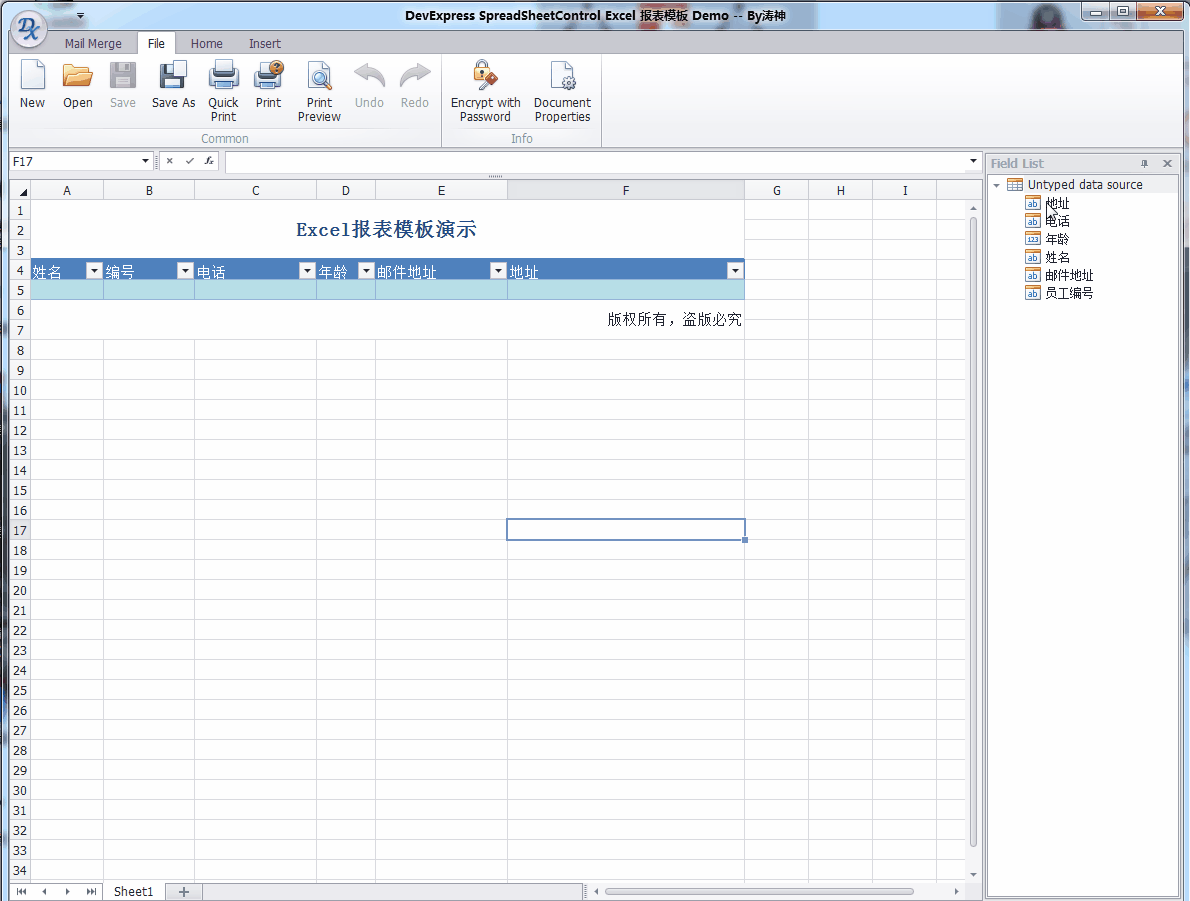
Task: Collapse the Untyped data source tree node
Action: coord(996,184)
